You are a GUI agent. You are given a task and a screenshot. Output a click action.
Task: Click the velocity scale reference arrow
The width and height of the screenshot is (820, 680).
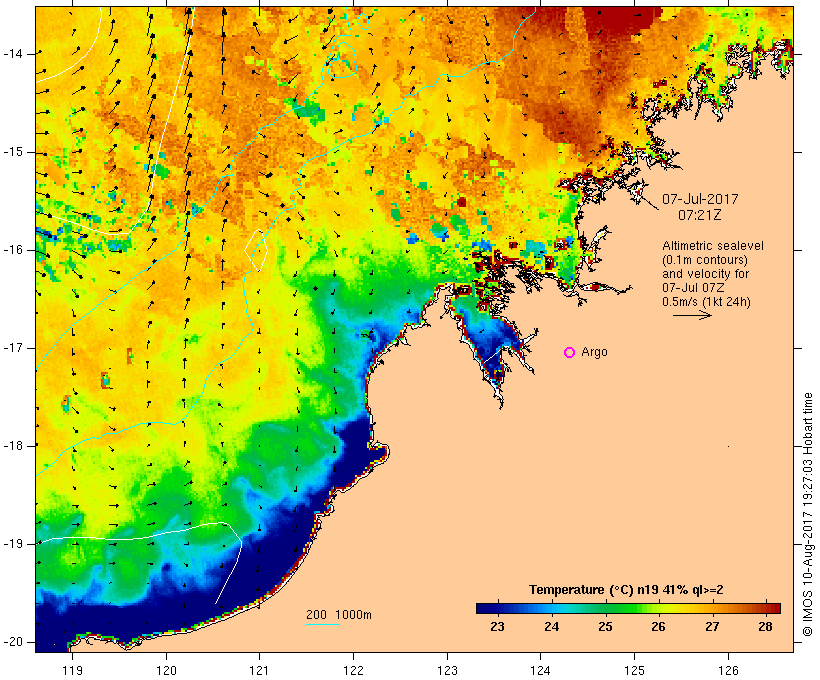point(692,315)
